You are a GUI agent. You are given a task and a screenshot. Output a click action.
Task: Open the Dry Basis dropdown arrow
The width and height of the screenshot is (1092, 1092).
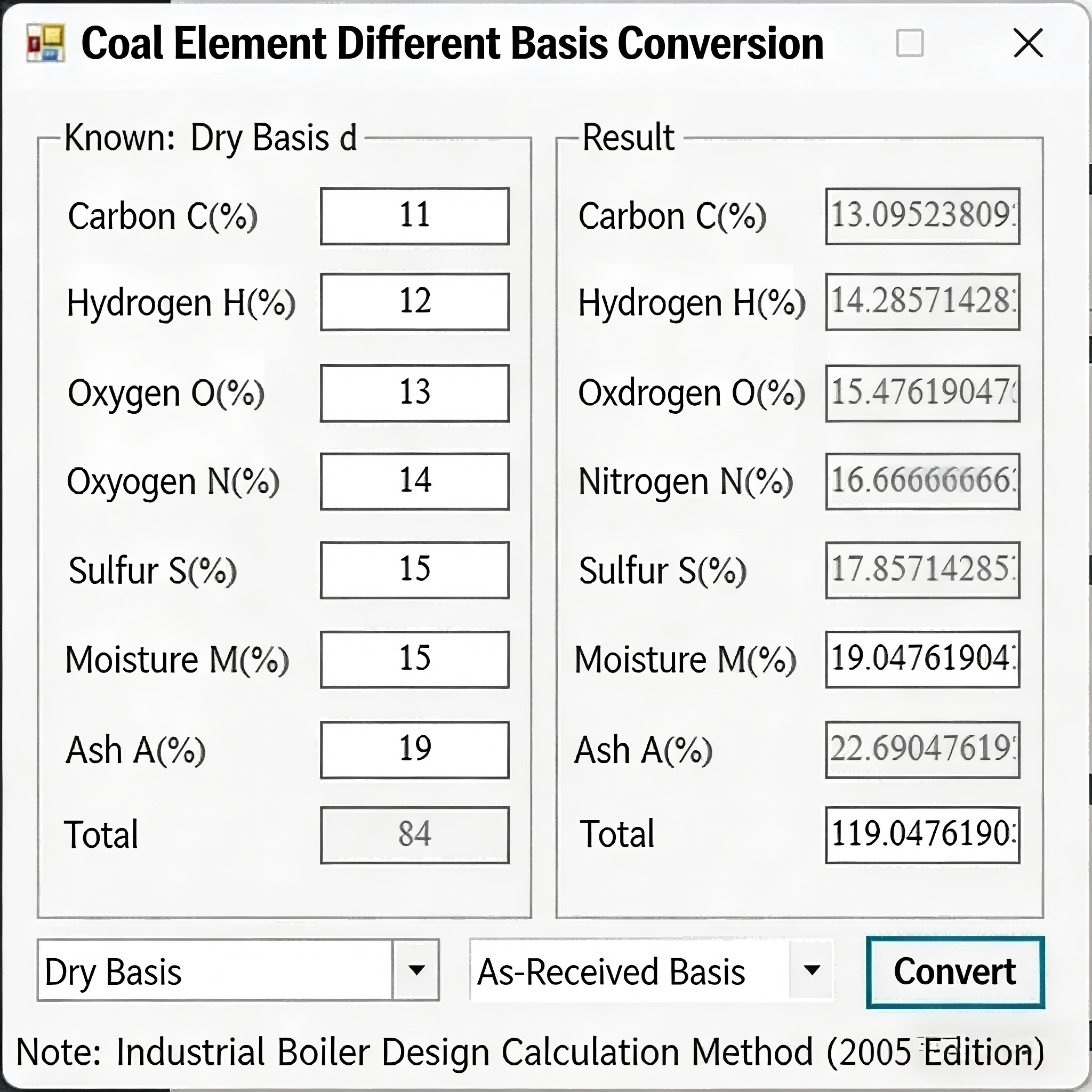click(x=416, y=970)
